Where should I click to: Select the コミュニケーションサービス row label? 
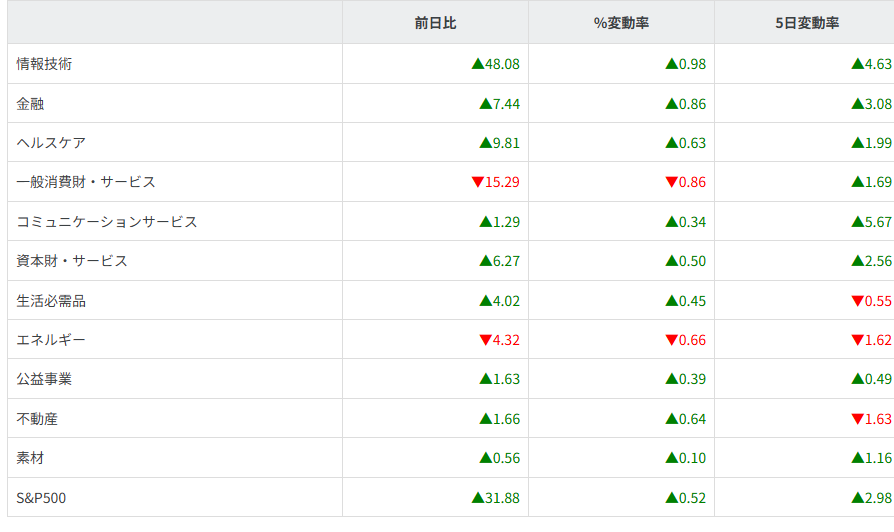tap(107, 222)
